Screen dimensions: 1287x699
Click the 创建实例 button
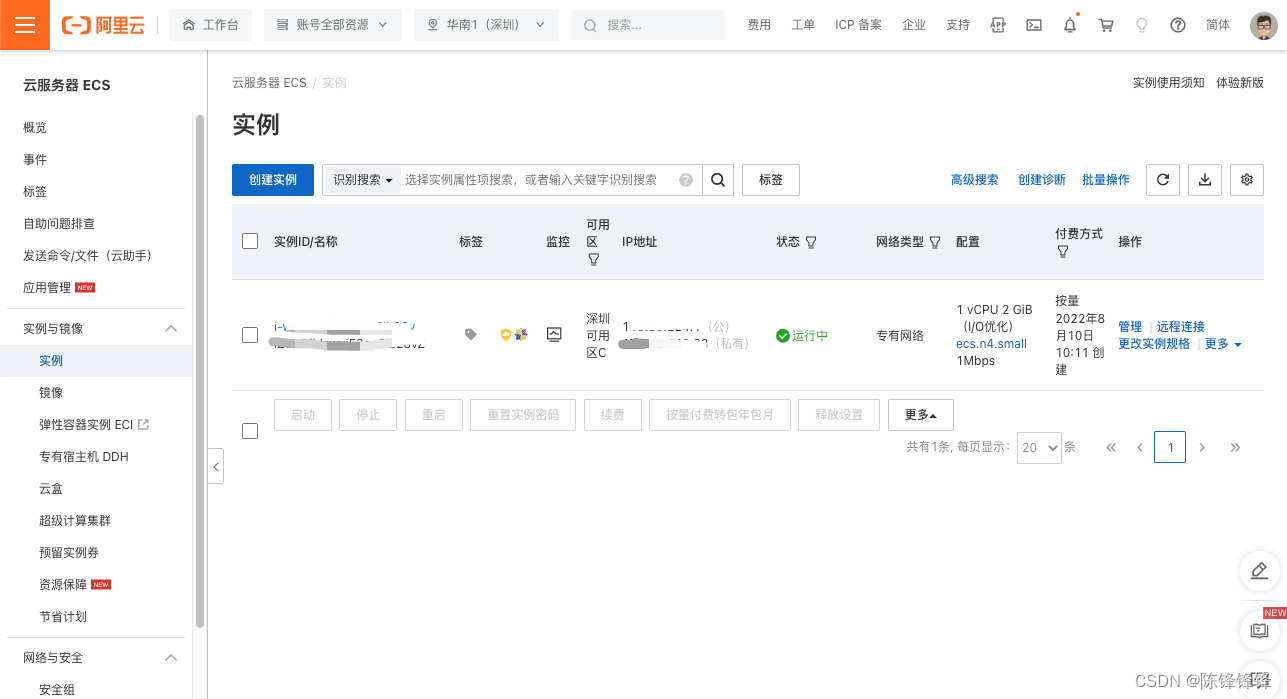272,179
